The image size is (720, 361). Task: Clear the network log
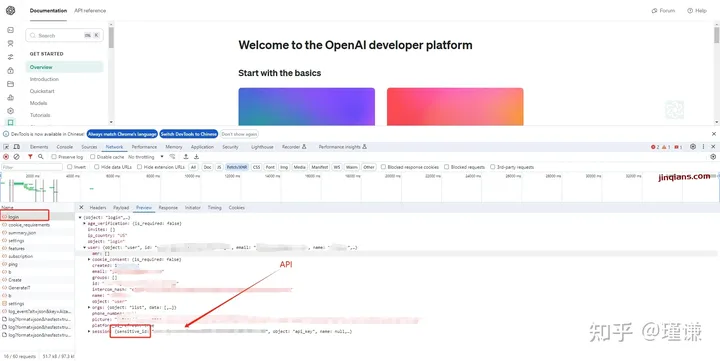[x=17, y=157]
